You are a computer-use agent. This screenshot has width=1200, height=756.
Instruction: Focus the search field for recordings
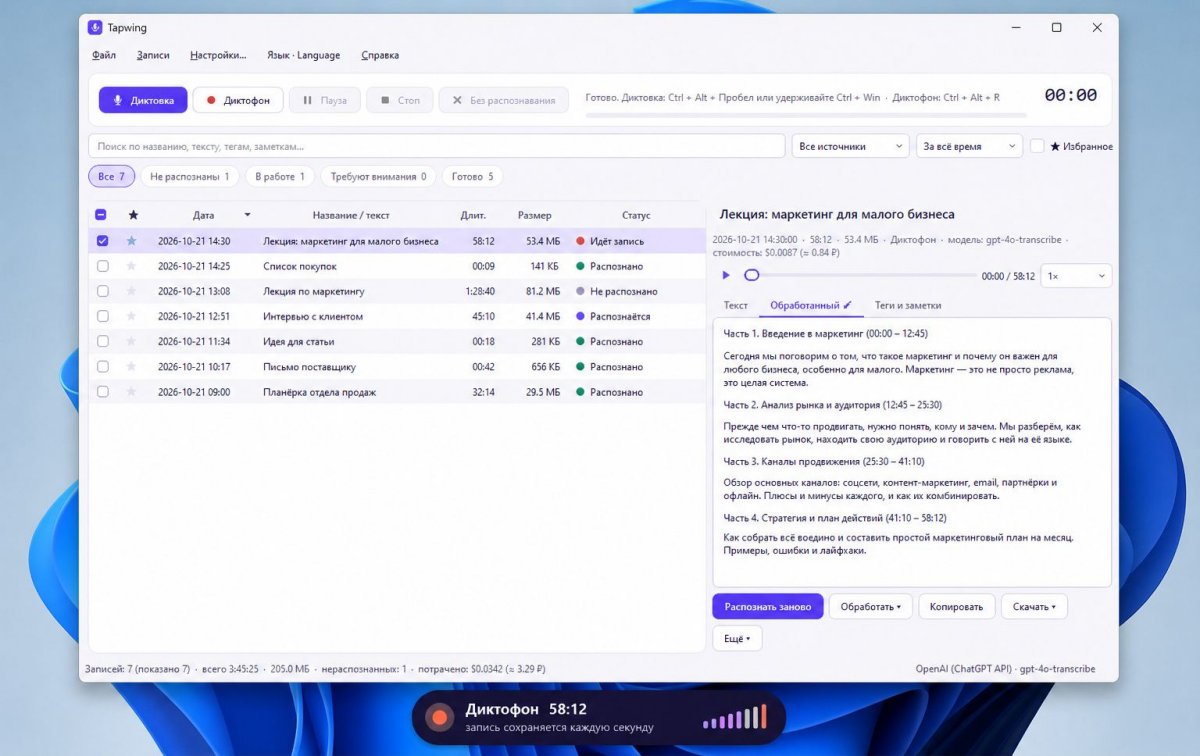[x=437, y=146]
